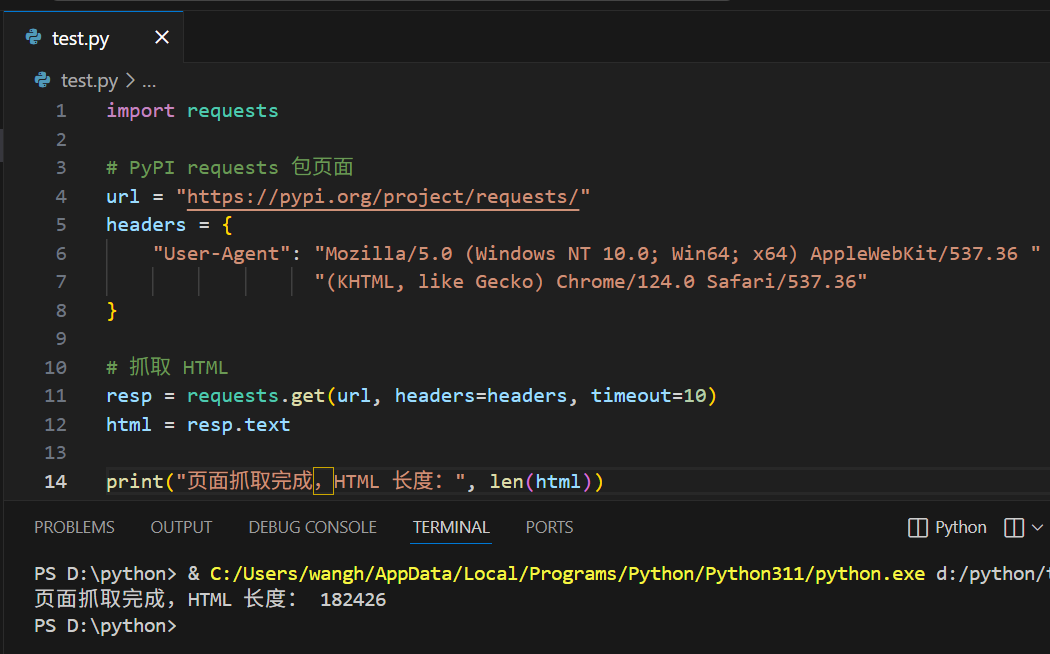Viewport: 1050px width, 654px height.
Task: Switch to the PROBLEMS panel tab
Action: tap(74, 527)
